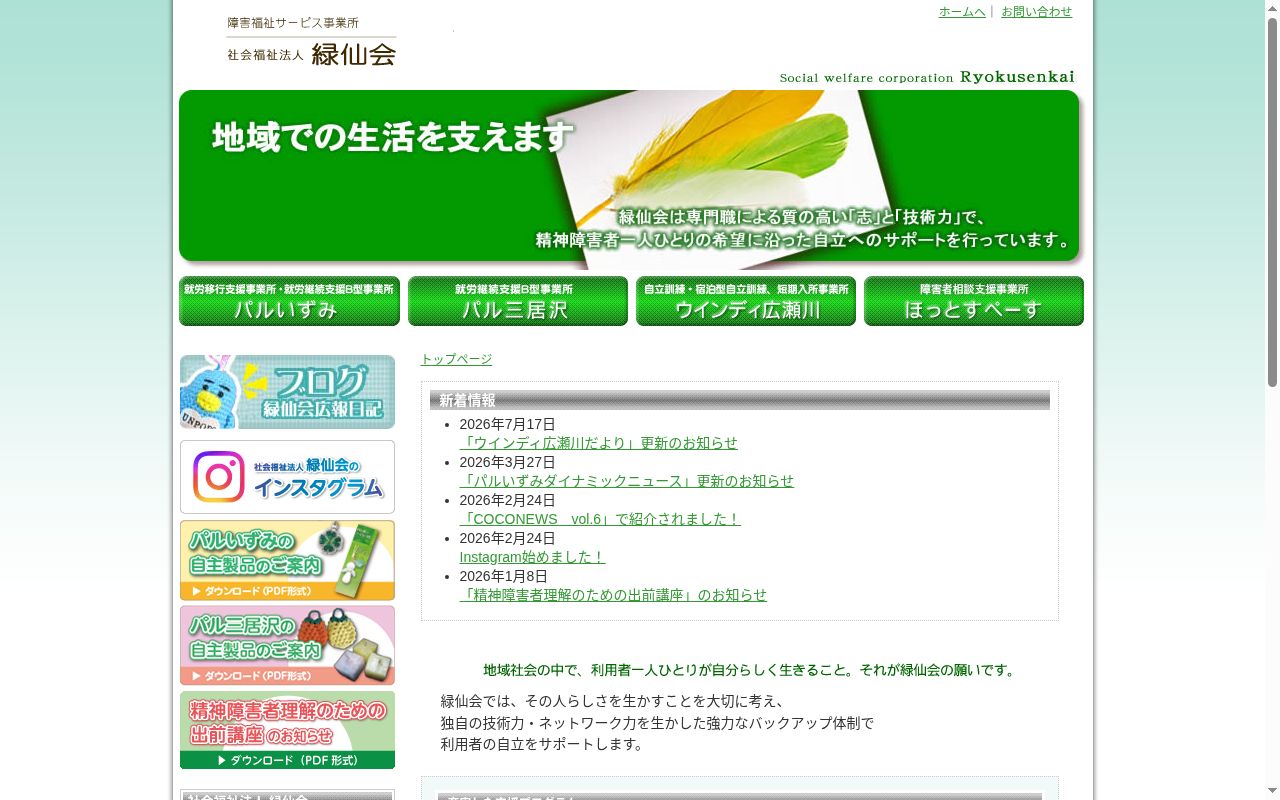Click the green 地域社会の中で slogan line
Screen dimensions: 1280x800
(751, 670)
